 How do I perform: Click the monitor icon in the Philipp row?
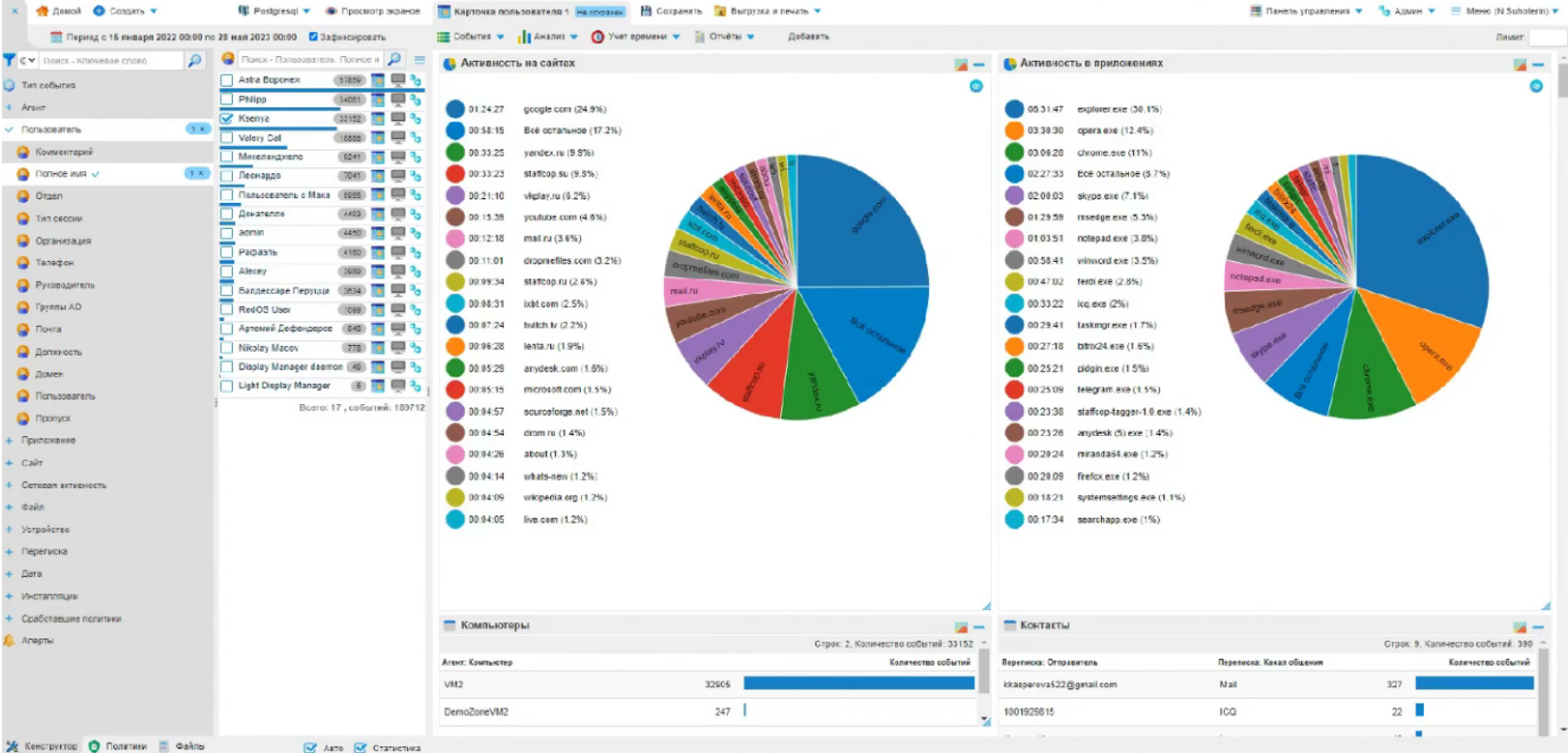(397, 99)
